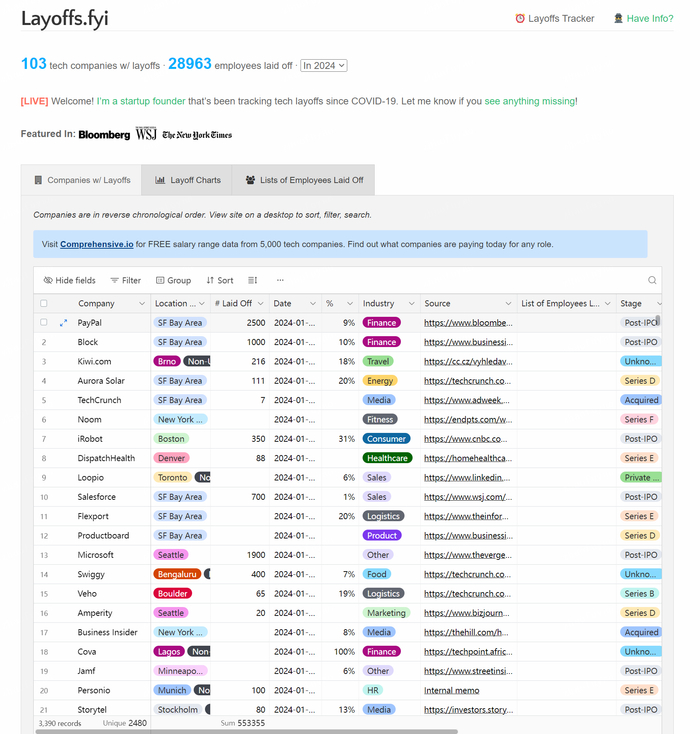Open the row height toolbar icon

point(252,280)
